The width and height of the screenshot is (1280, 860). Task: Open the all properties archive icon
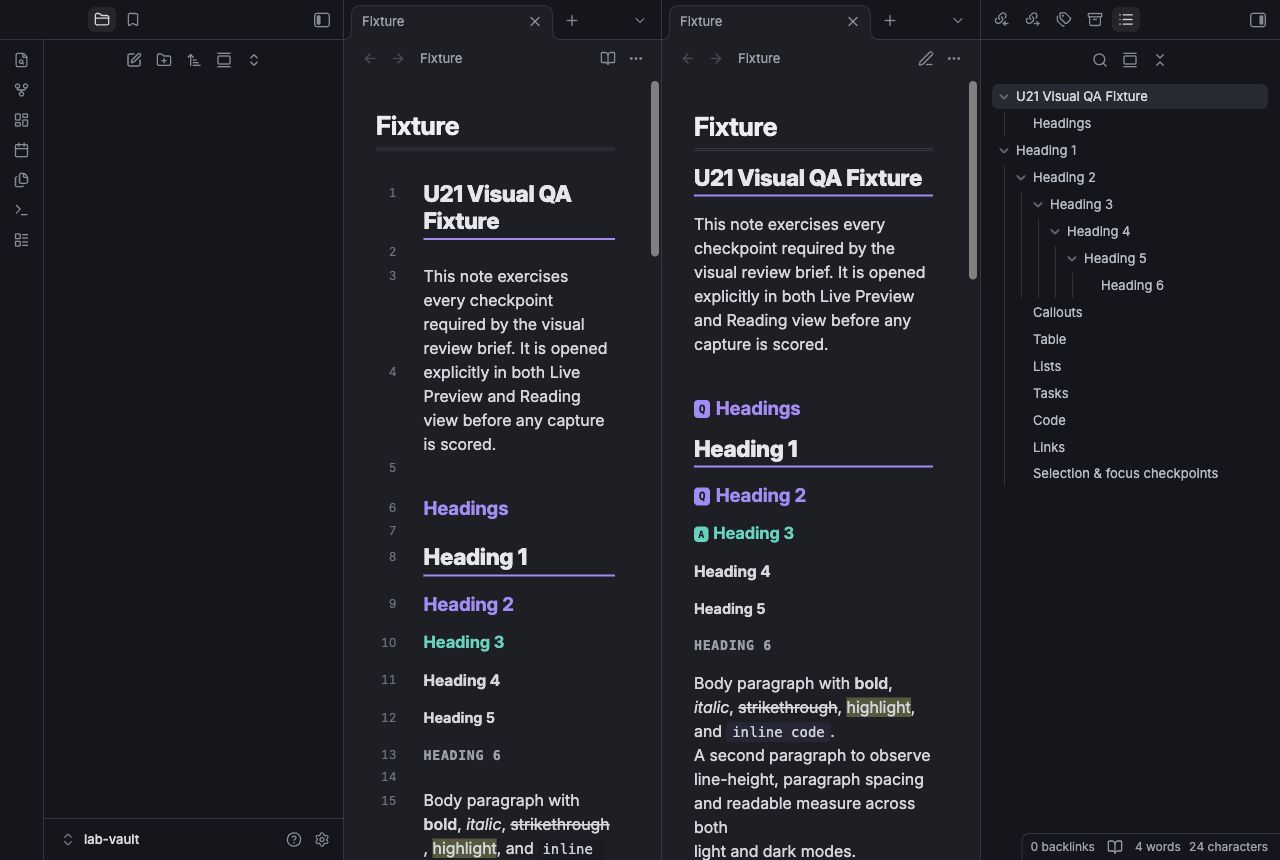click(x=1095, y=20)
